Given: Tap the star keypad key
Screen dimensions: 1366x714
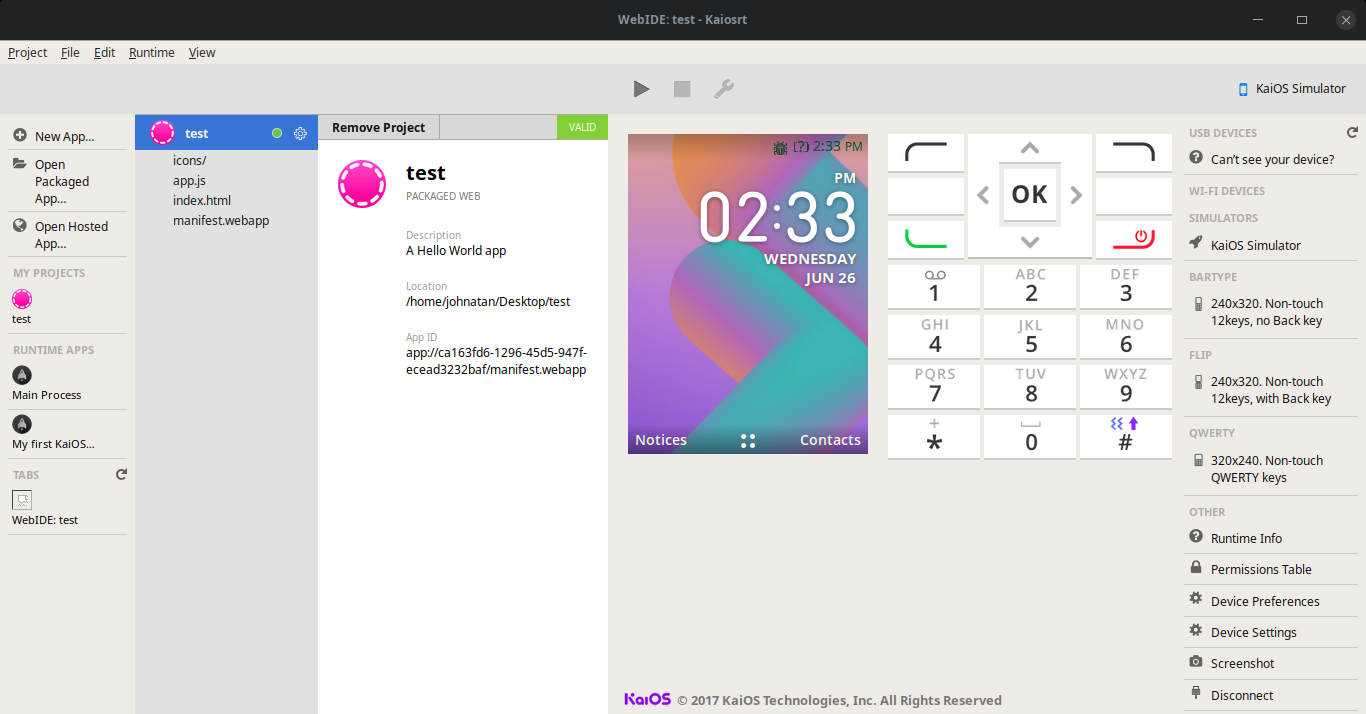Looking at the screenshot, I should (x=934, y=436).
